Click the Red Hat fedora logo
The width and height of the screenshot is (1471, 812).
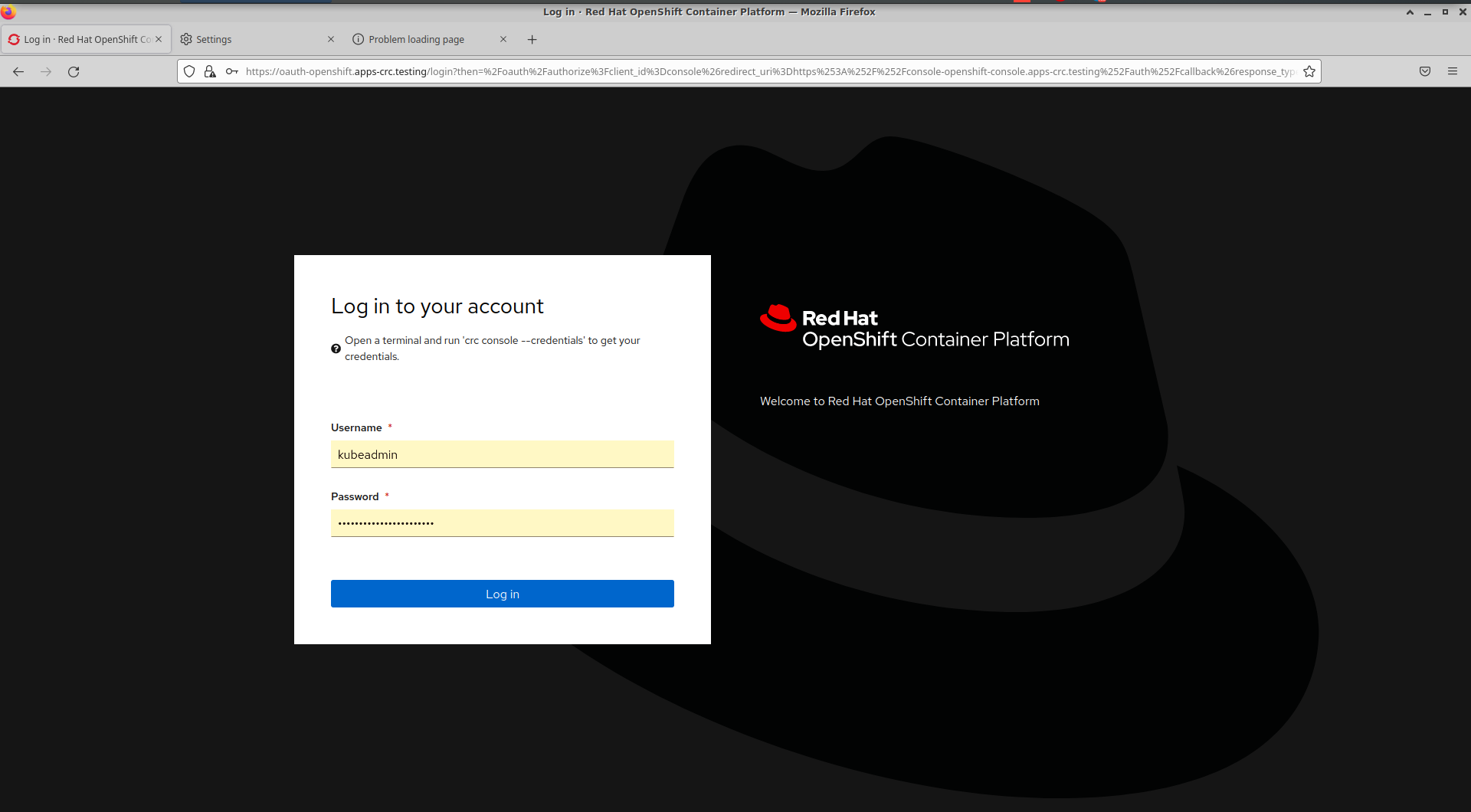pyautogui.click(x=778, y=318)
